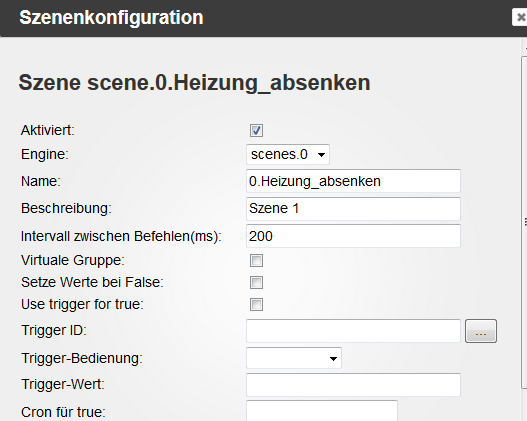Viewport: 527px width, 421px height.
Task: Check the Use trigger for true box
Action: pos(256,305)
